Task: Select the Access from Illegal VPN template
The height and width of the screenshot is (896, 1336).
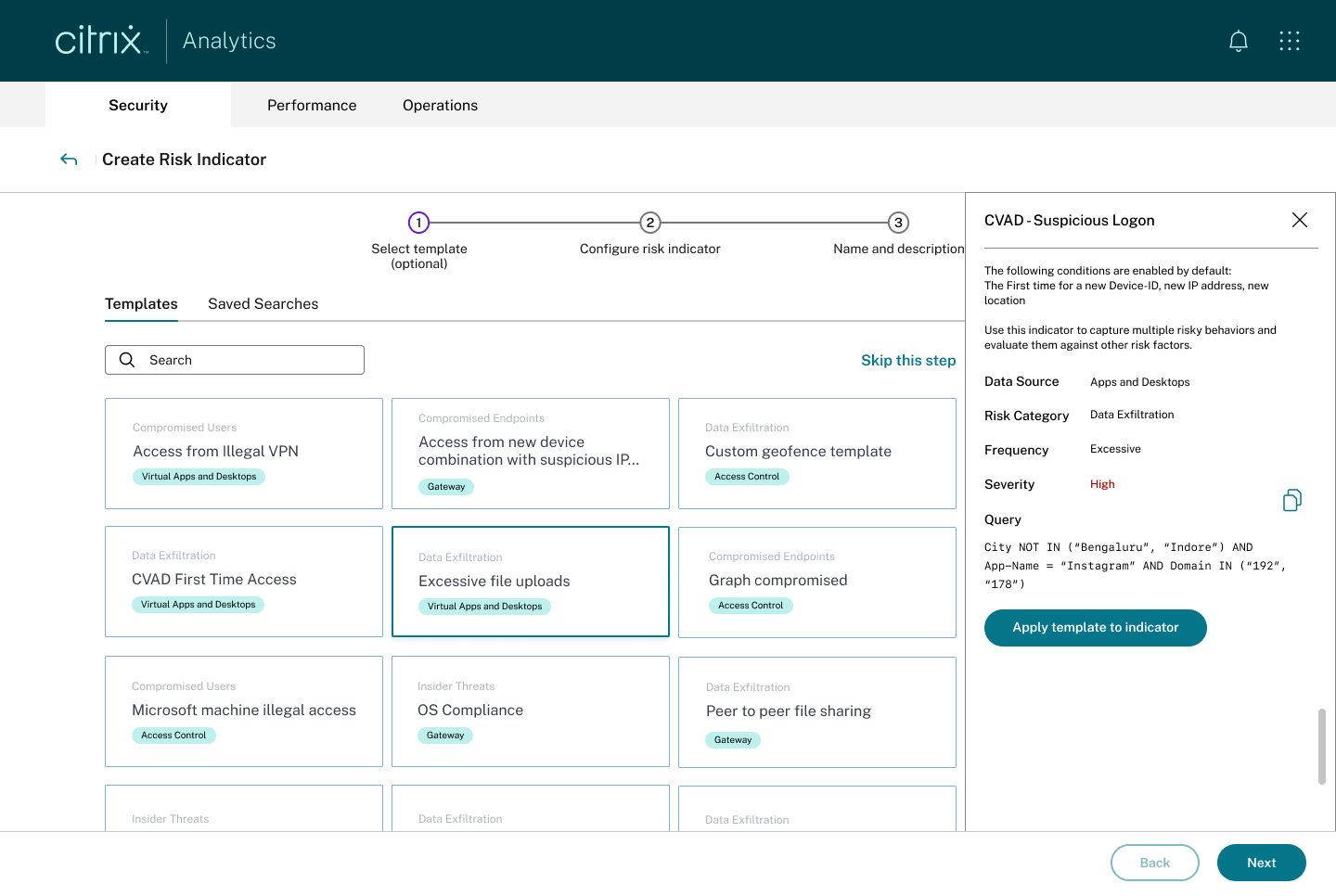Action: [x=244, y=454]
